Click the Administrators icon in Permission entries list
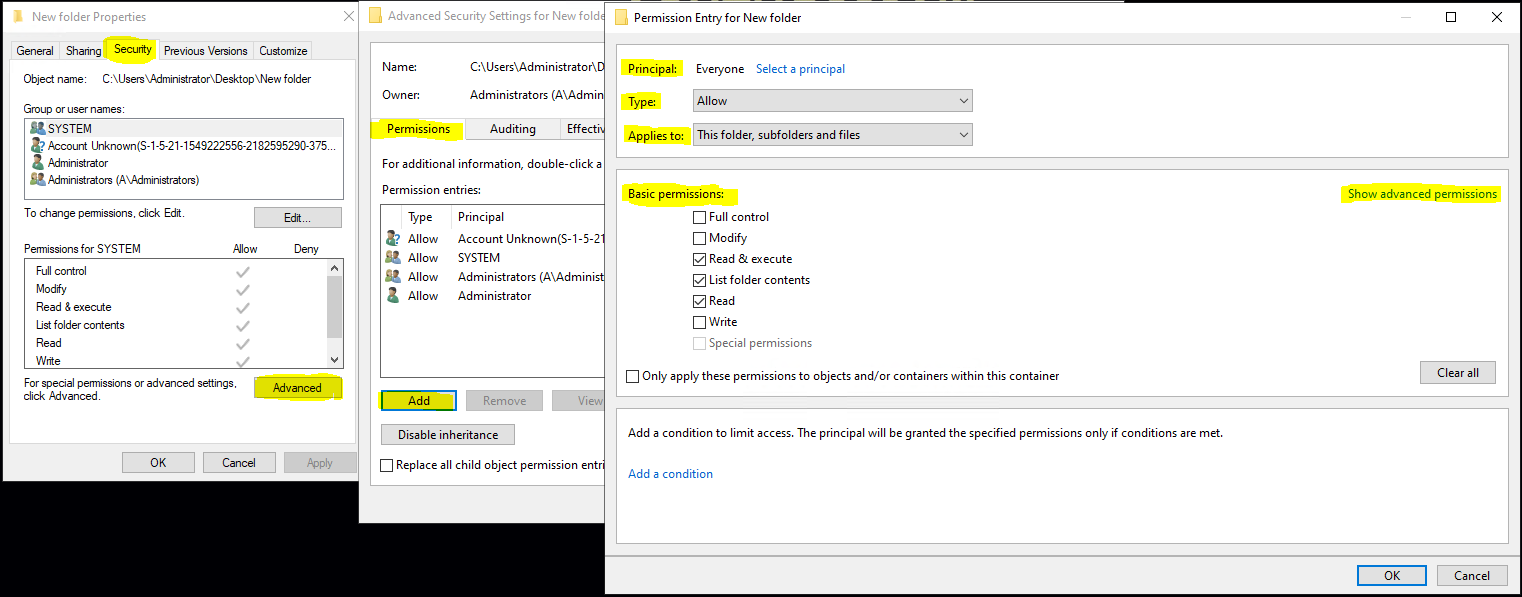This screenshot has height=597, width=1522. click(391, 276)
